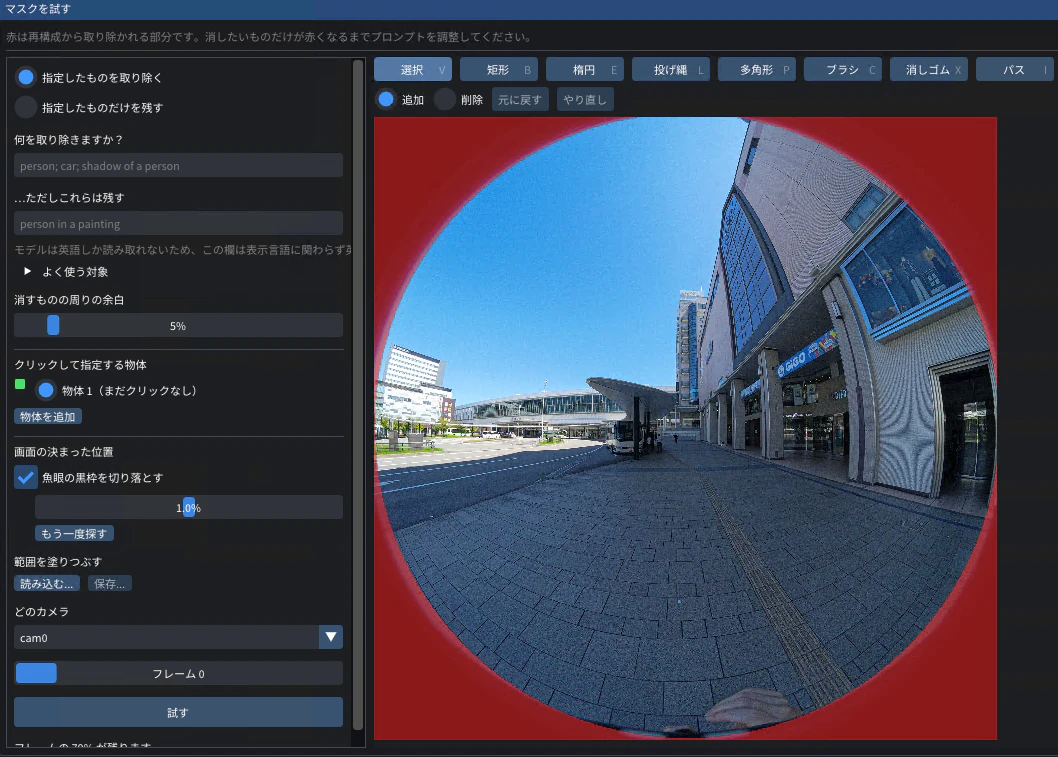Viewport: 1058px width, 757px height.
Task: Click the green 物体 1 color swatch
Action: 20,385
